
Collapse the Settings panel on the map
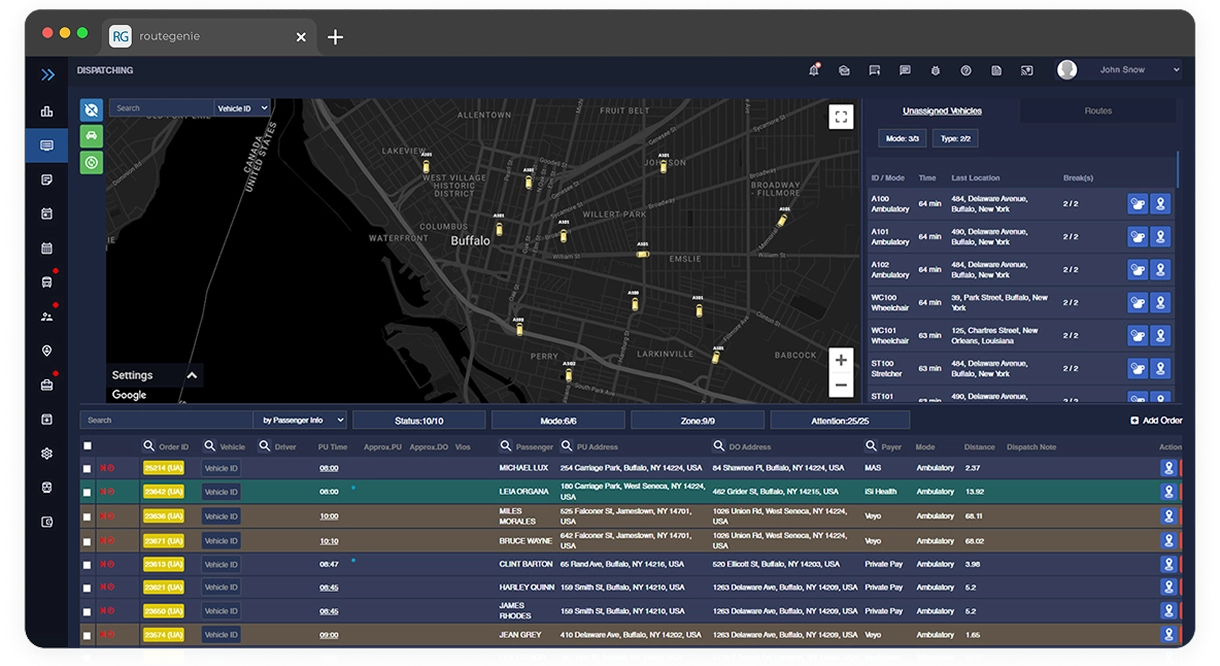coord(190,375)
